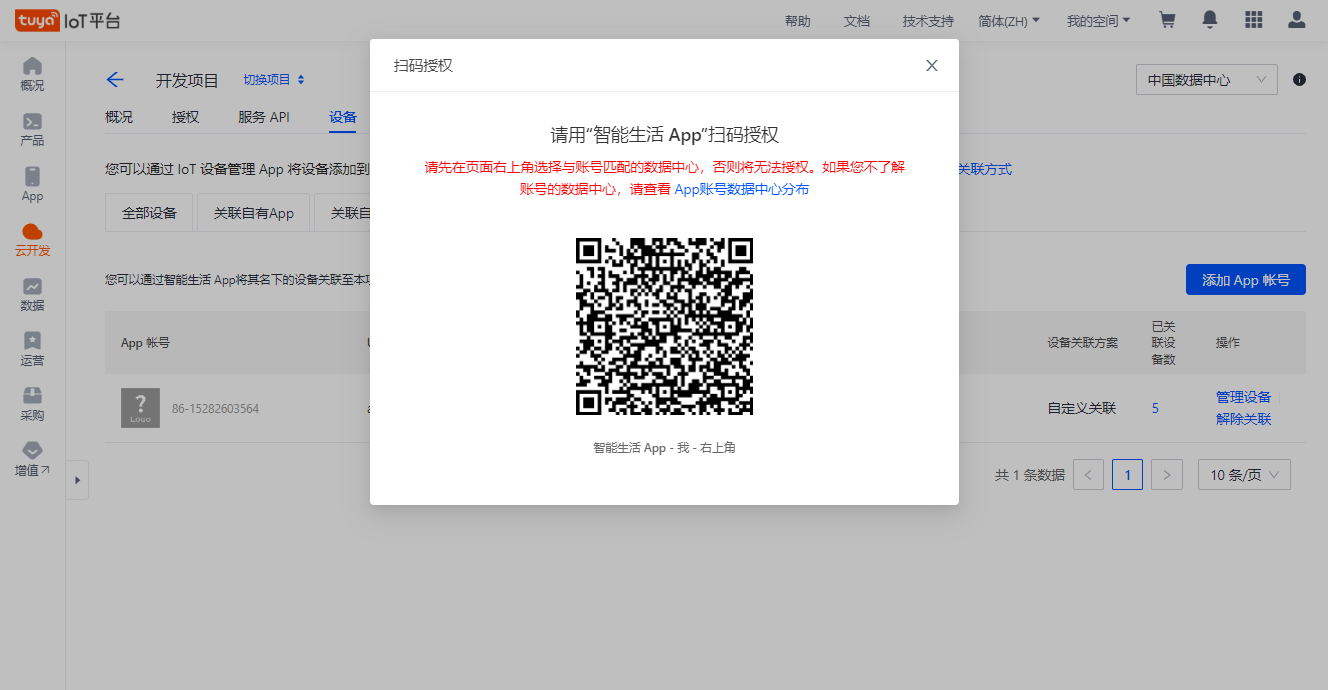Click the authorization QR code
The width and height of the screenshot is (1328, 690).
[x=664, y=326]
